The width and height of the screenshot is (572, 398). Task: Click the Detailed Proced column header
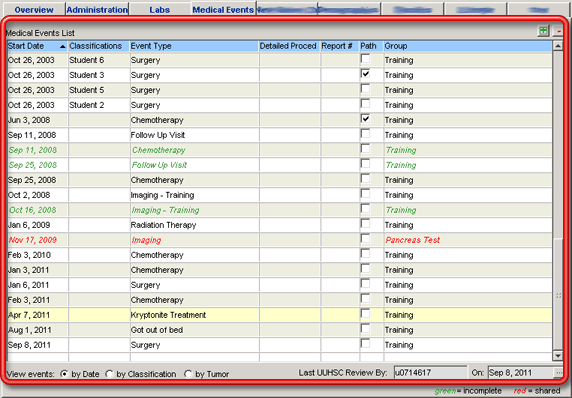(290, 46)
